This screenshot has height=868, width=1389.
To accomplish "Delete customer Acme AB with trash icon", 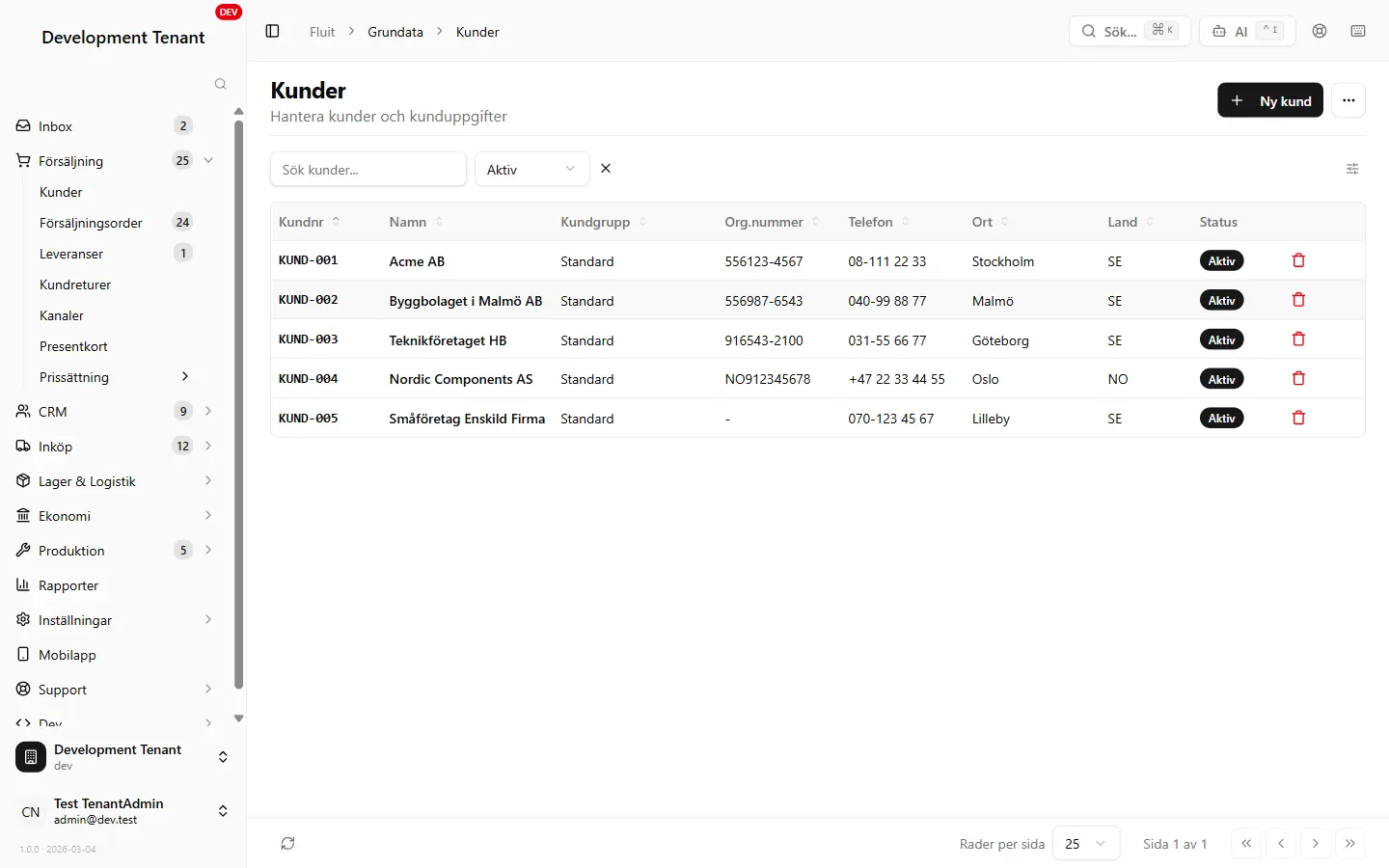I will [1298, 260].
